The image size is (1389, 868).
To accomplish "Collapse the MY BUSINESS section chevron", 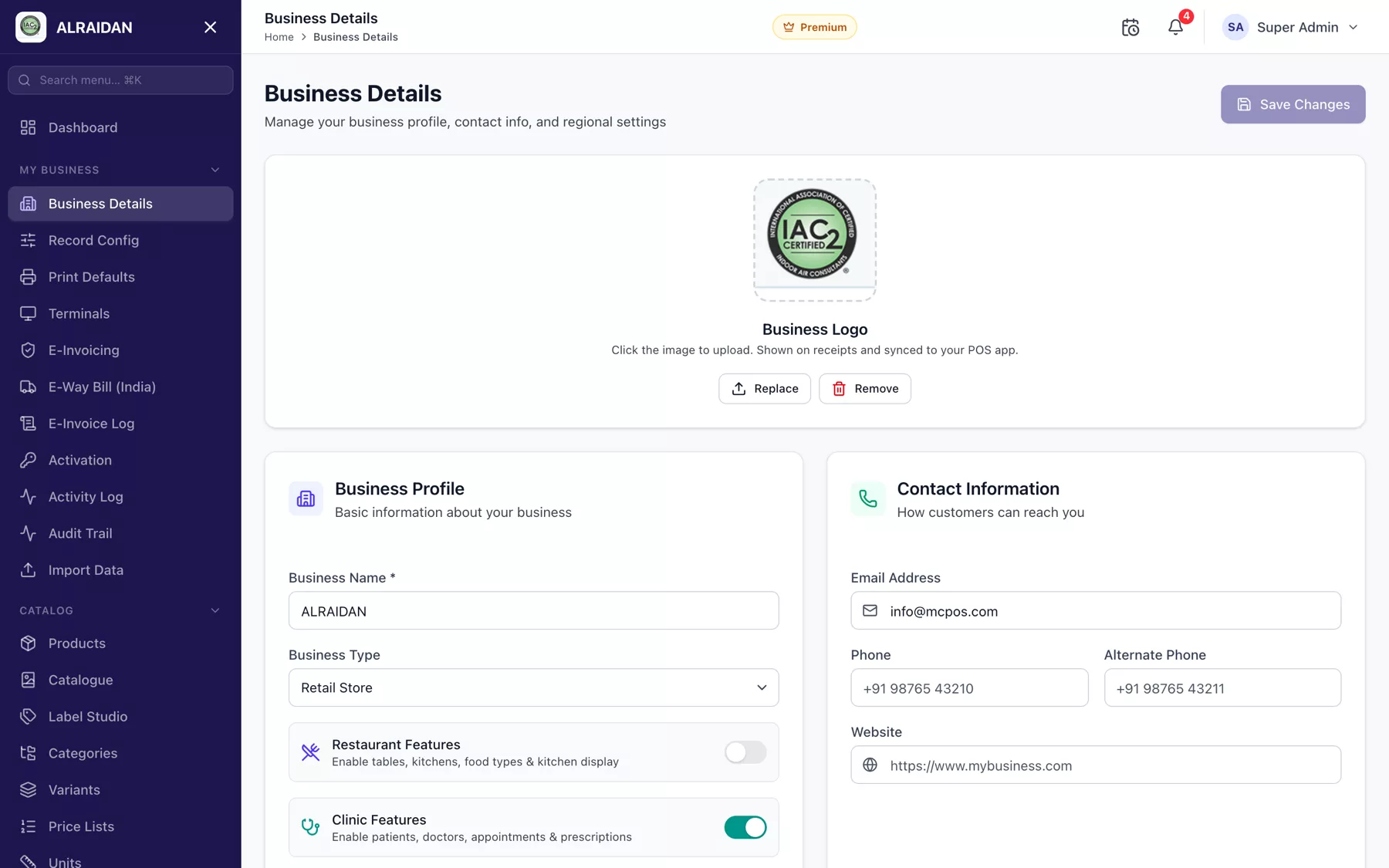I will (215, 170).
